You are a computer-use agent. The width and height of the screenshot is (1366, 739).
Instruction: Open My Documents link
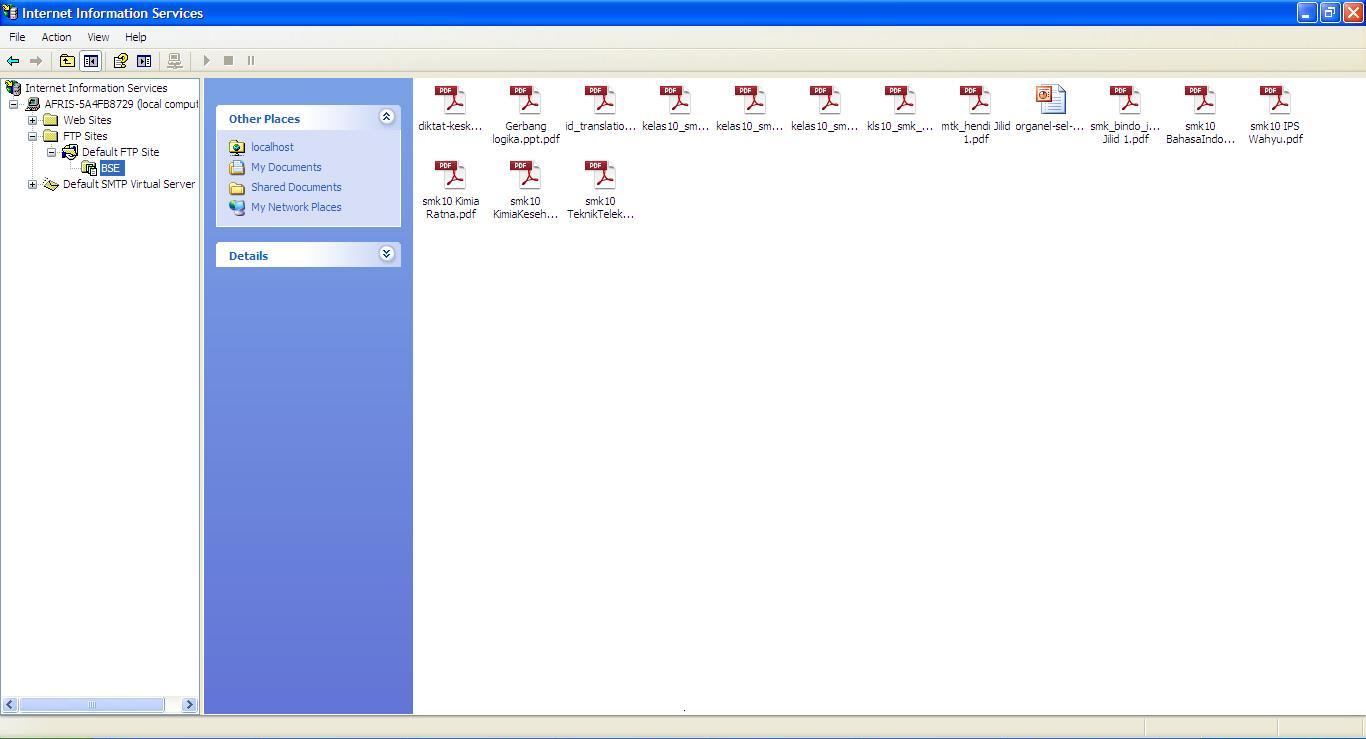286,167
